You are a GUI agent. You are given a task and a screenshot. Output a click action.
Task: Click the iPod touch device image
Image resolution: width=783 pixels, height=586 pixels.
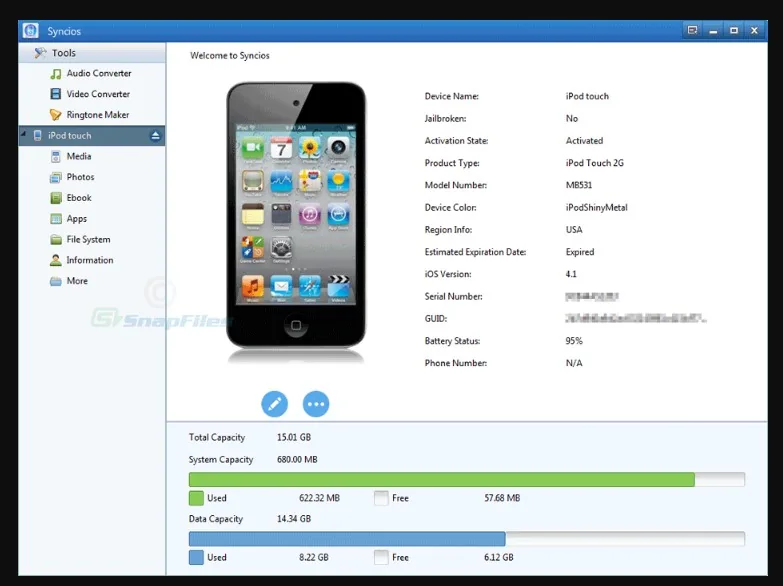[296, 216]
